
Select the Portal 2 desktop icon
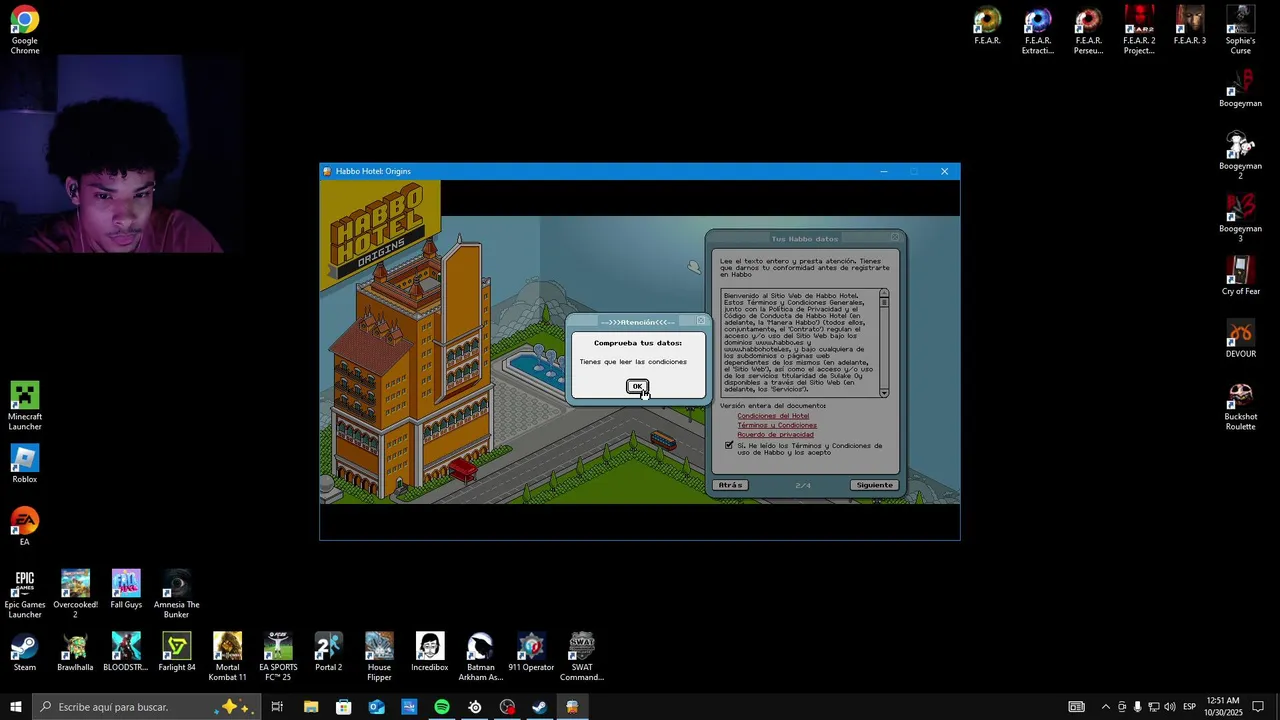328,651
